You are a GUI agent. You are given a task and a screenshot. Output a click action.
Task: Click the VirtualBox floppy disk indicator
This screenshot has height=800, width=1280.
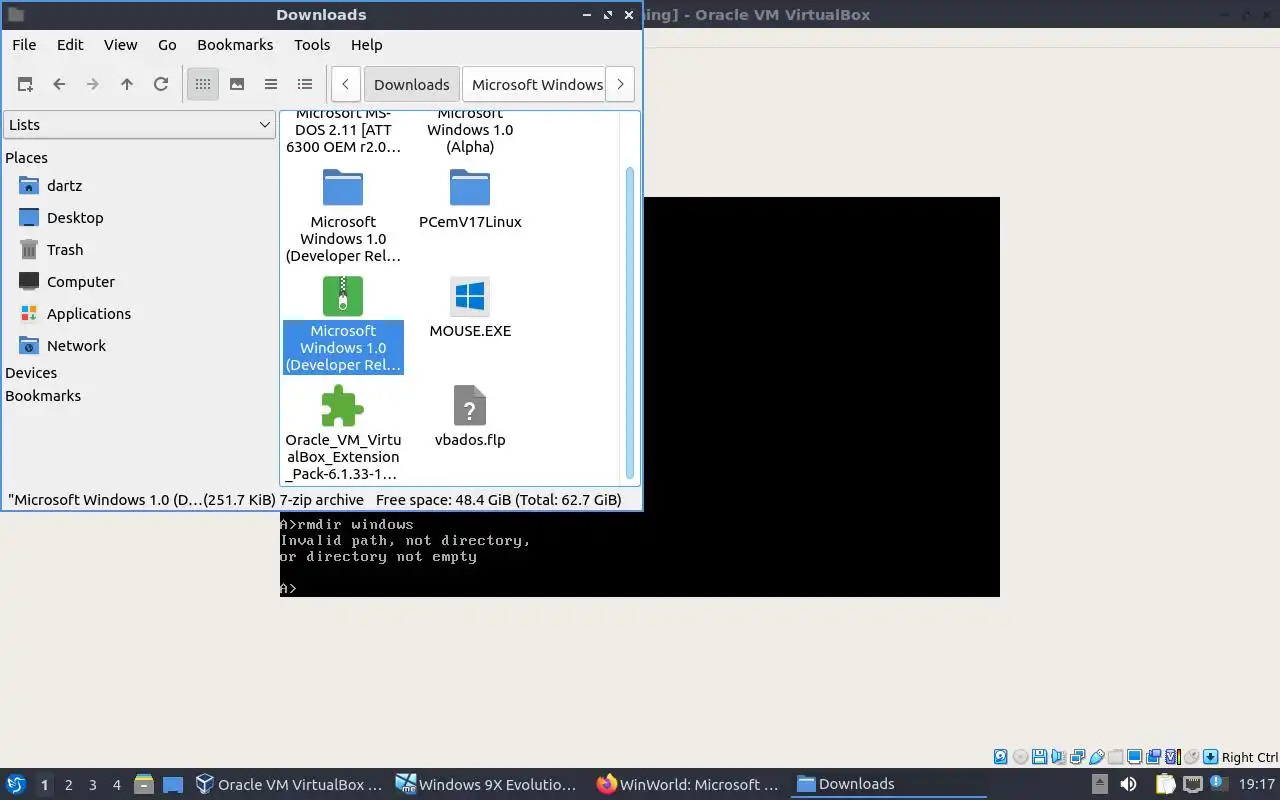click(1039, 757)
